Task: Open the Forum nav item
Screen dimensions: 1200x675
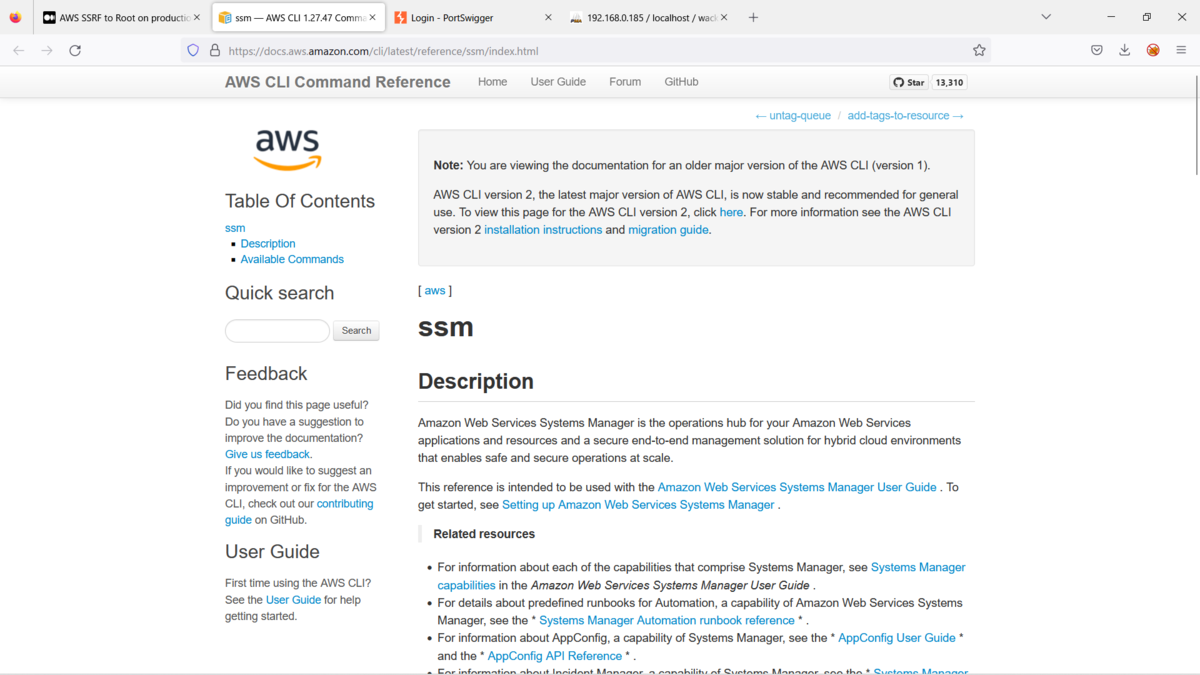Action: point(625,82)
